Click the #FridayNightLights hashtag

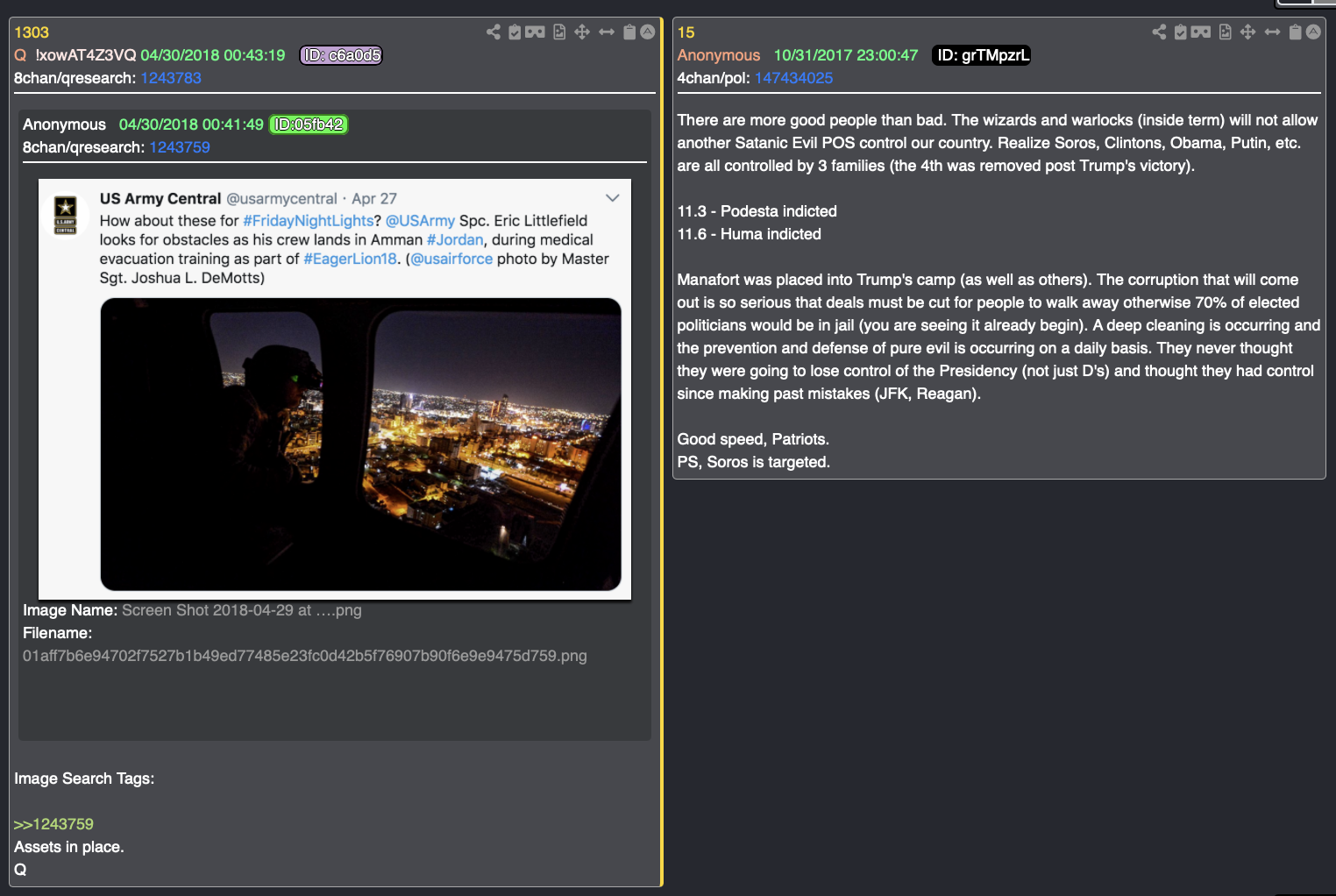click(309, 221)
